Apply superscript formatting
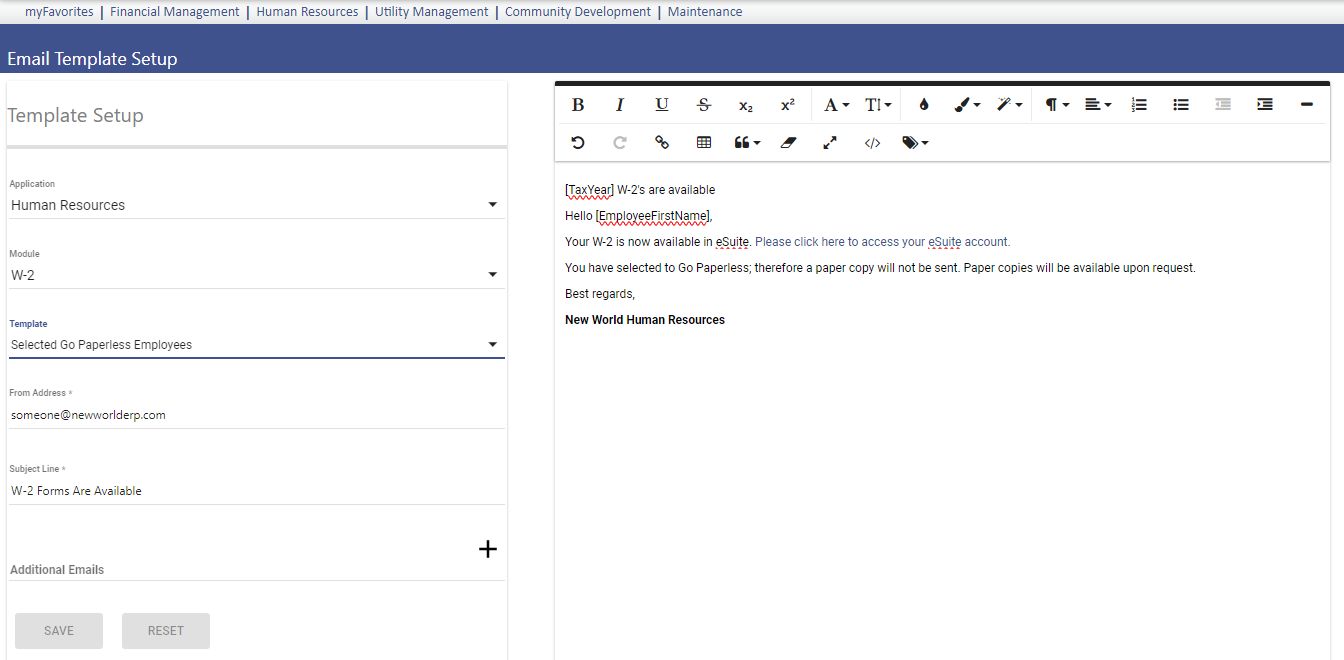Image resolution: width=1344 pixels, height=660 pixels. [x=787, y=104]
